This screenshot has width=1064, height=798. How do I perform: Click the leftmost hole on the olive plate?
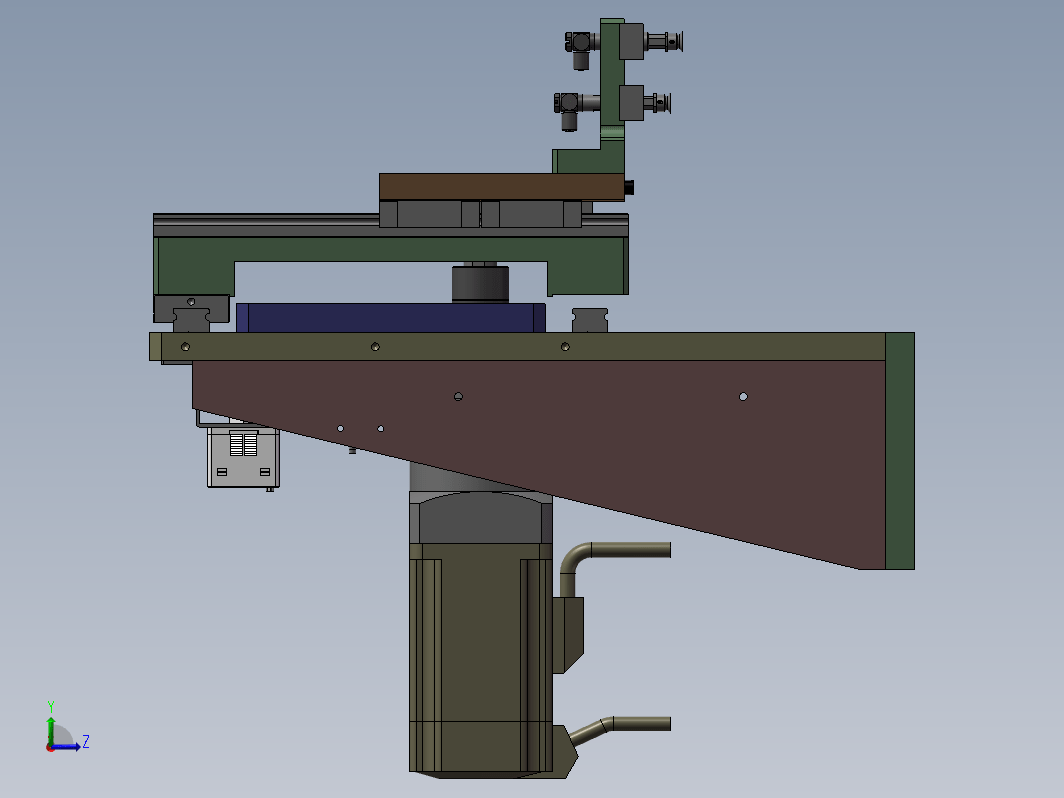pyautogui.click(x=185, y=347)
